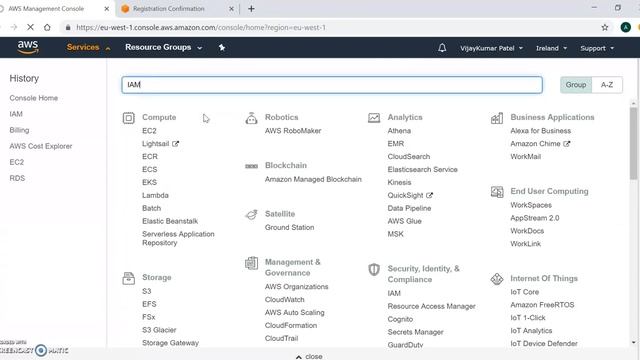
Task: Open AWS Cost Explorer from History
Action: [x=41, y=146]
